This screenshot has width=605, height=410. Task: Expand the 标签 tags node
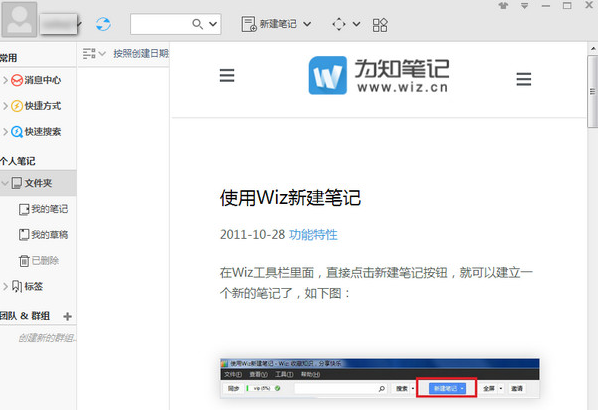(5, 286)
